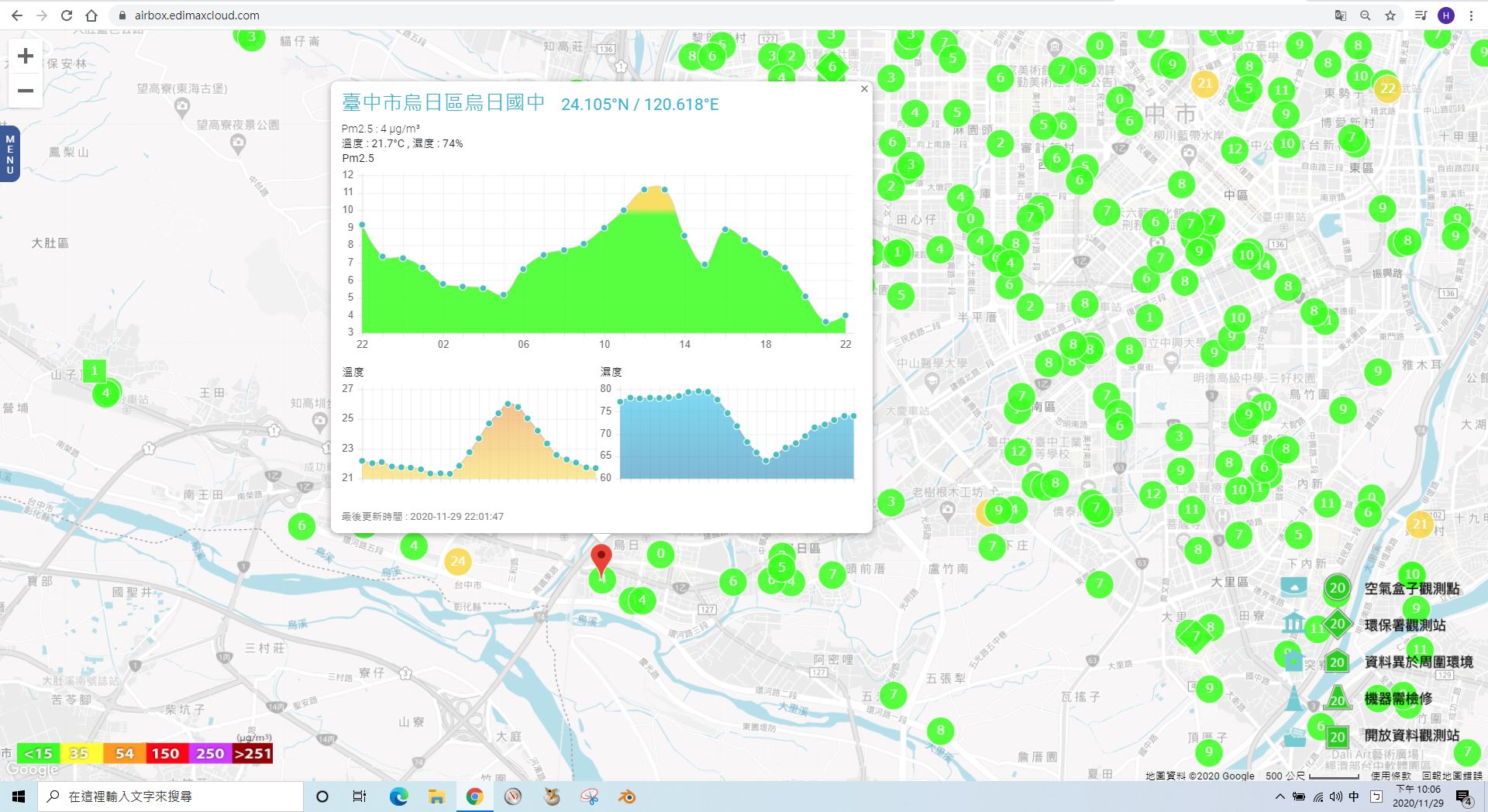Click the house-shaped legend icon
The width and height of the screenshot is (1488, 812).
pos(1293,661)
